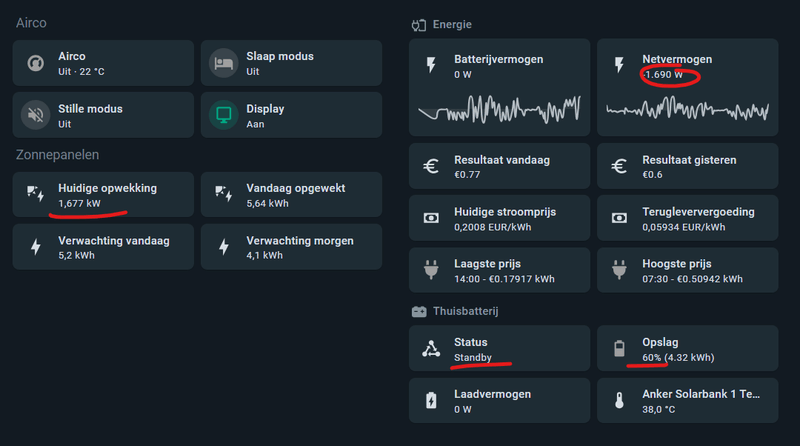Click the Standby status value
The height and width of the screenshot is (446, 800).
pyautogui.click(x=473, y=357)
